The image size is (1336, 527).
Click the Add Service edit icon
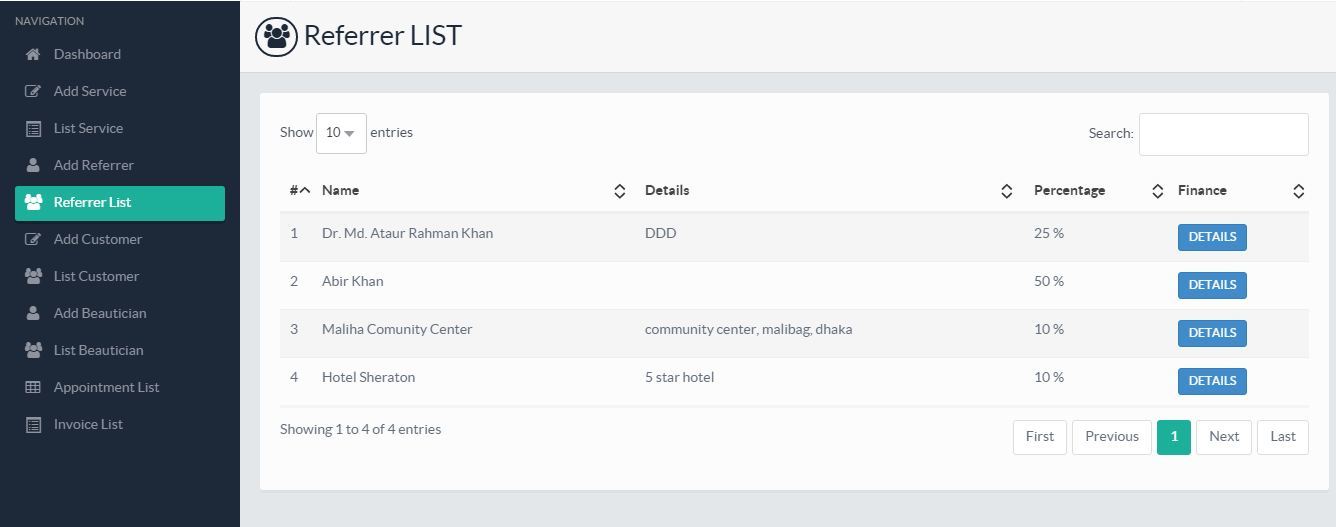click(33, 91)
